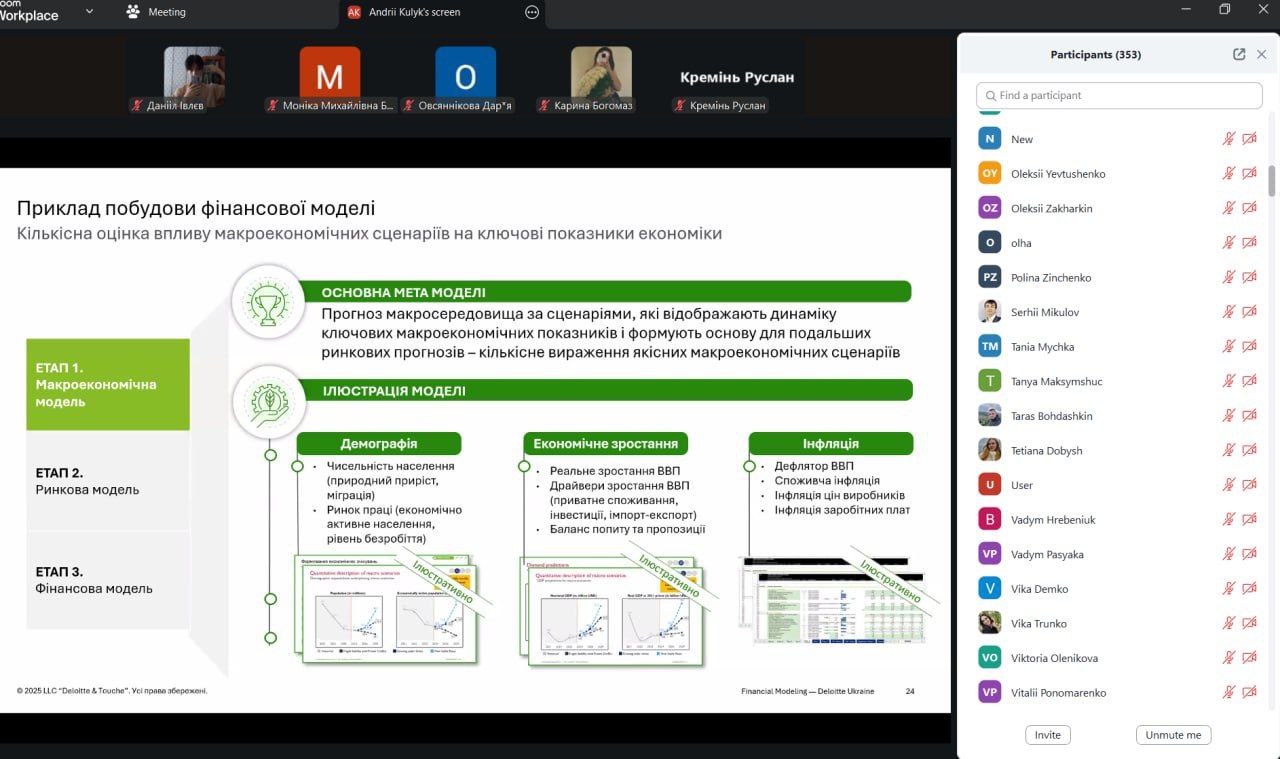Toggle microphone icon for participant New
Viewport: 1280px width, 759px height.
[x=1229, y=139]
